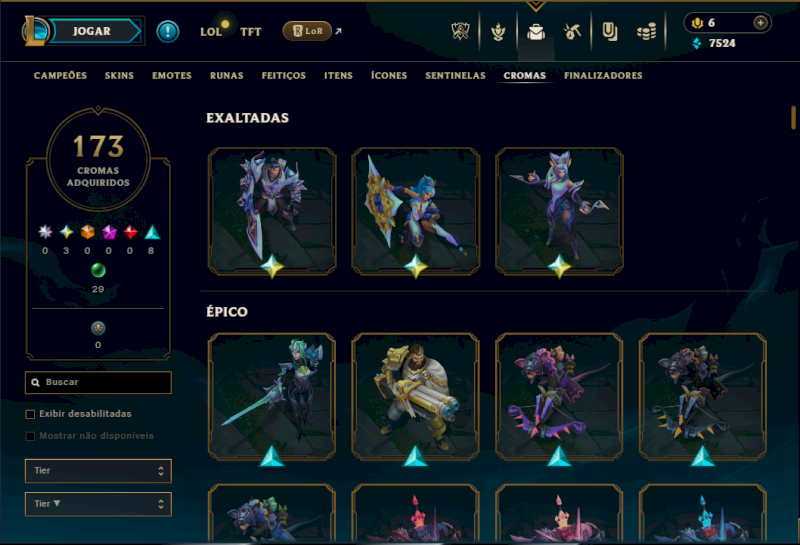This screenshot has height=545, width=800.
Task: Toggle Exibir desabilitadas checkbox
Action: (x=30, y=414)
